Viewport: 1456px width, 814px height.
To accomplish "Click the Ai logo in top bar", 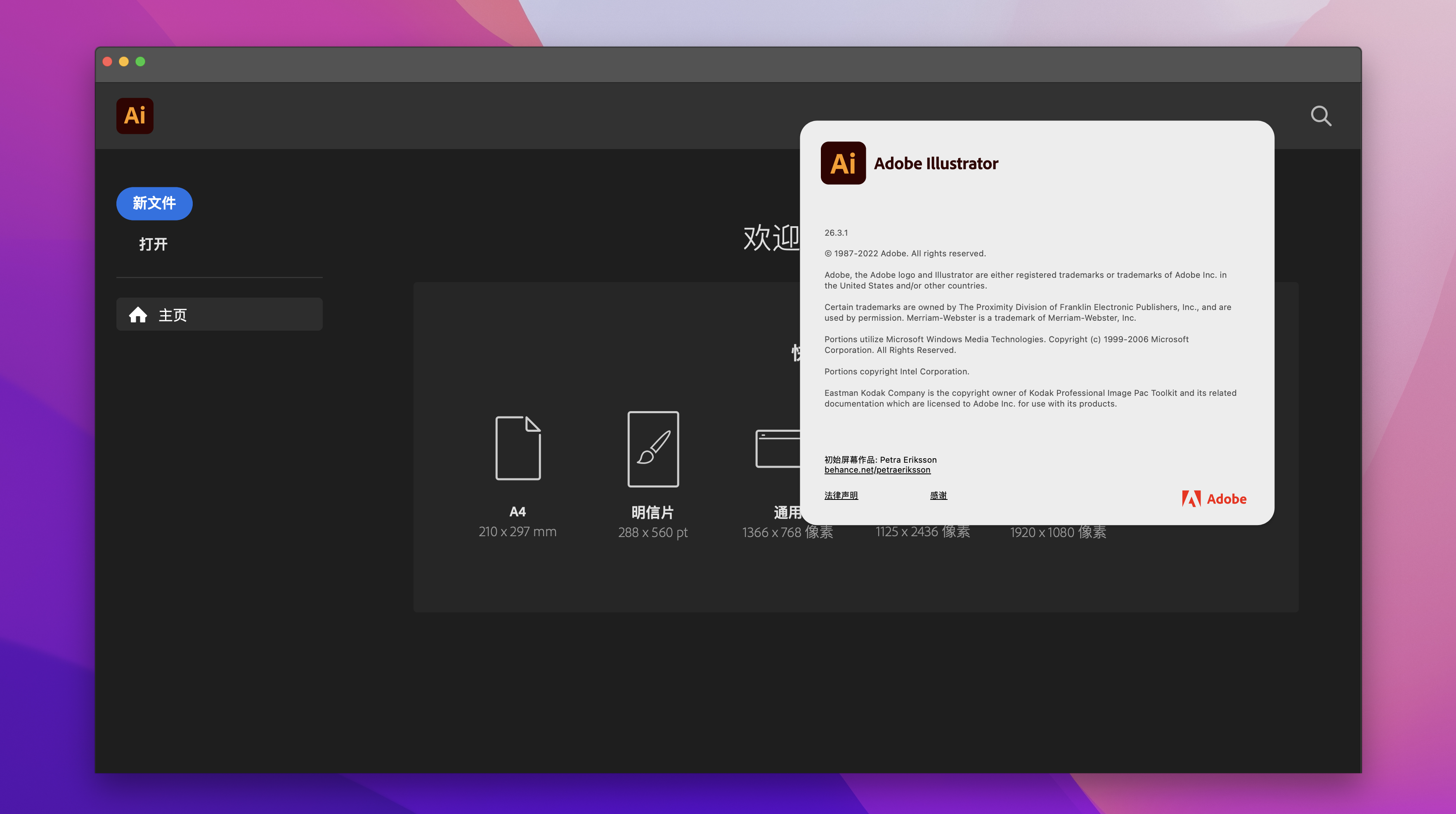I will click(135, 116).
